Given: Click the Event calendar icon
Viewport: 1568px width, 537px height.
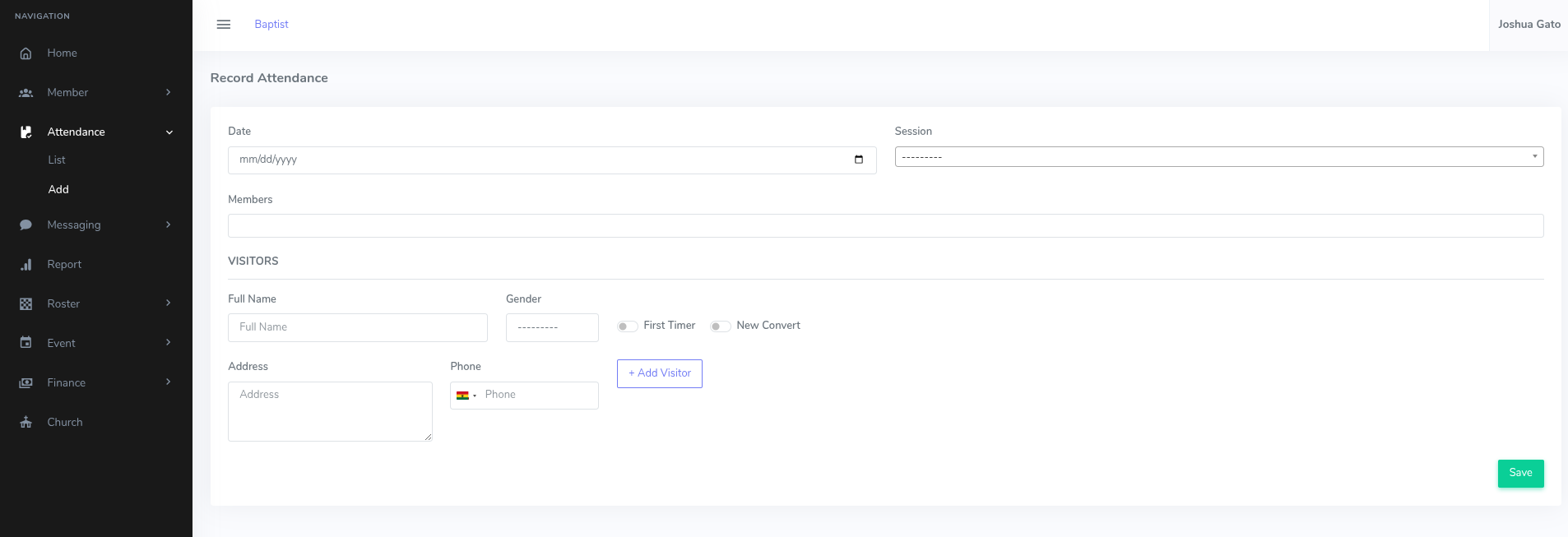Looking at the screenshot, I should pos(26,343).
